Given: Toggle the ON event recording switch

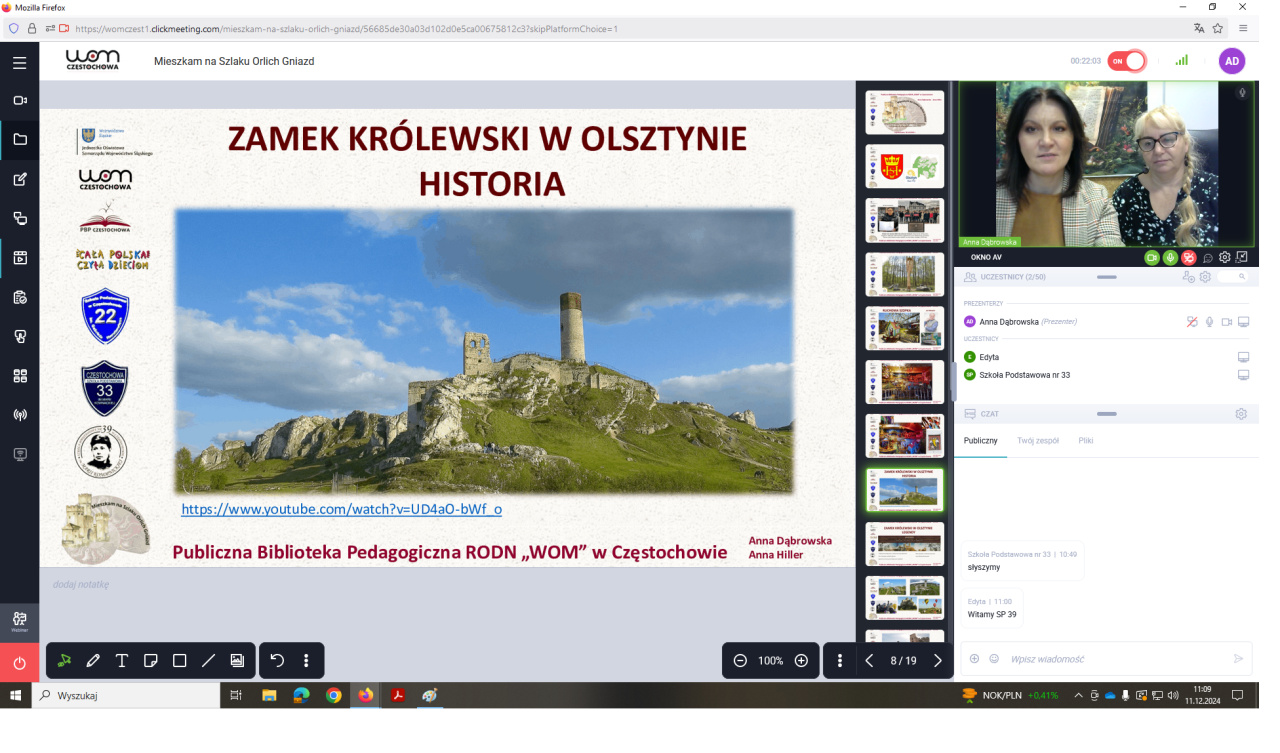Looking at the screenshot, I should click(1126, 61).
